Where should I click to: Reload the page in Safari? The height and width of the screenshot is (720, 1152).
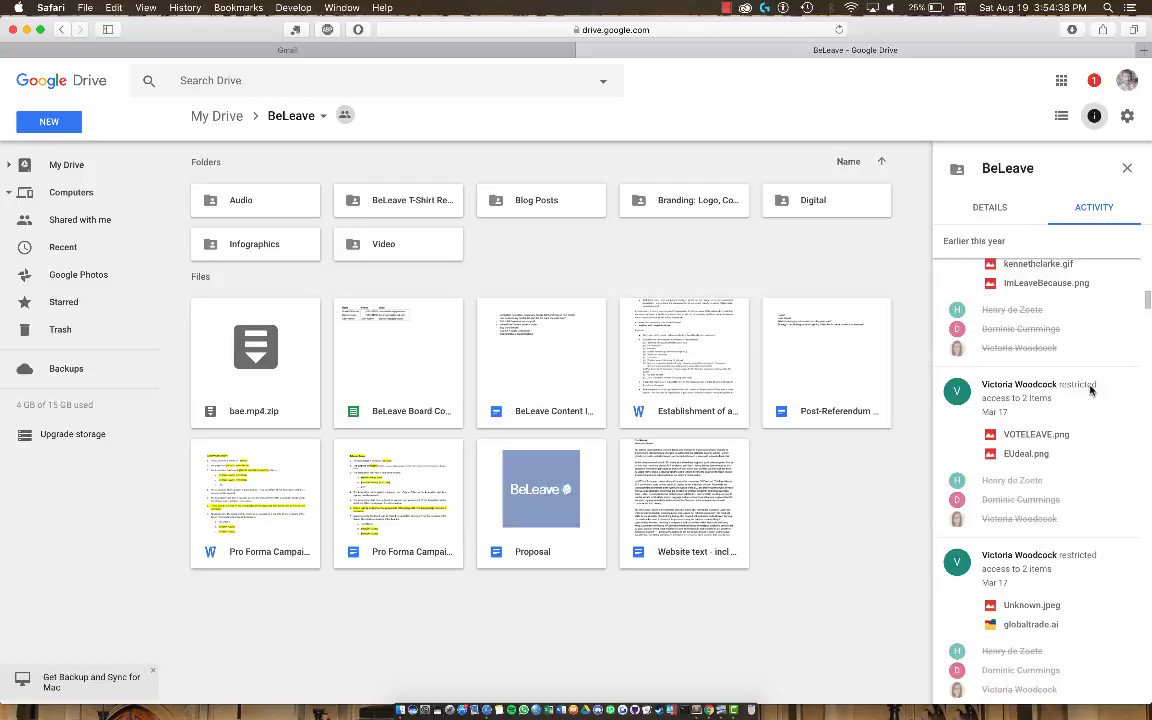839,29
